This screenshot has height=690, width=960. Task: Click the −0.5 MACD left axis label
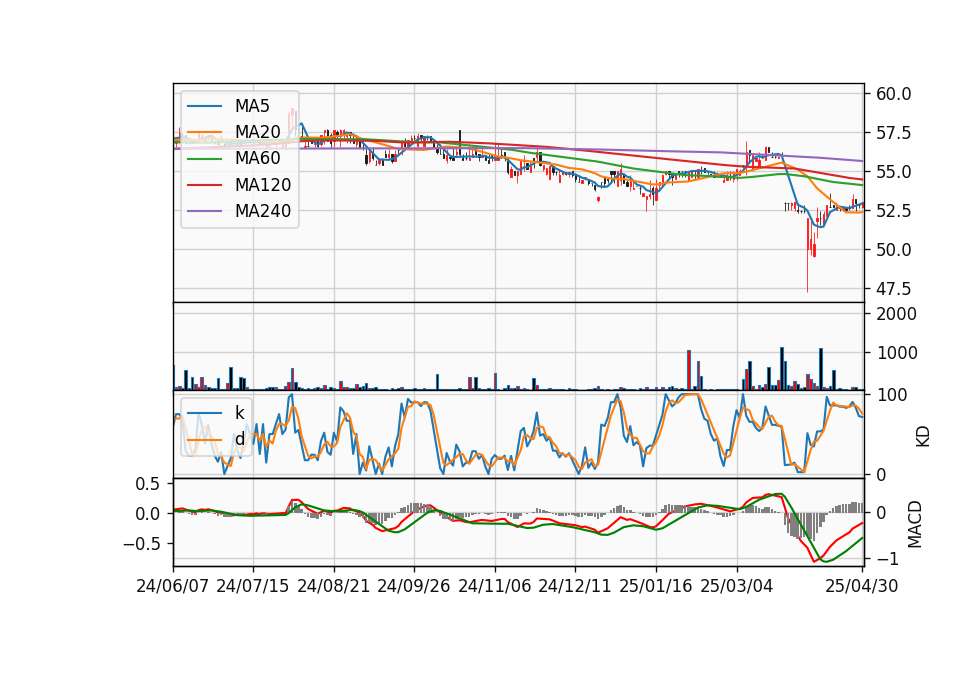tap(141, 544)
